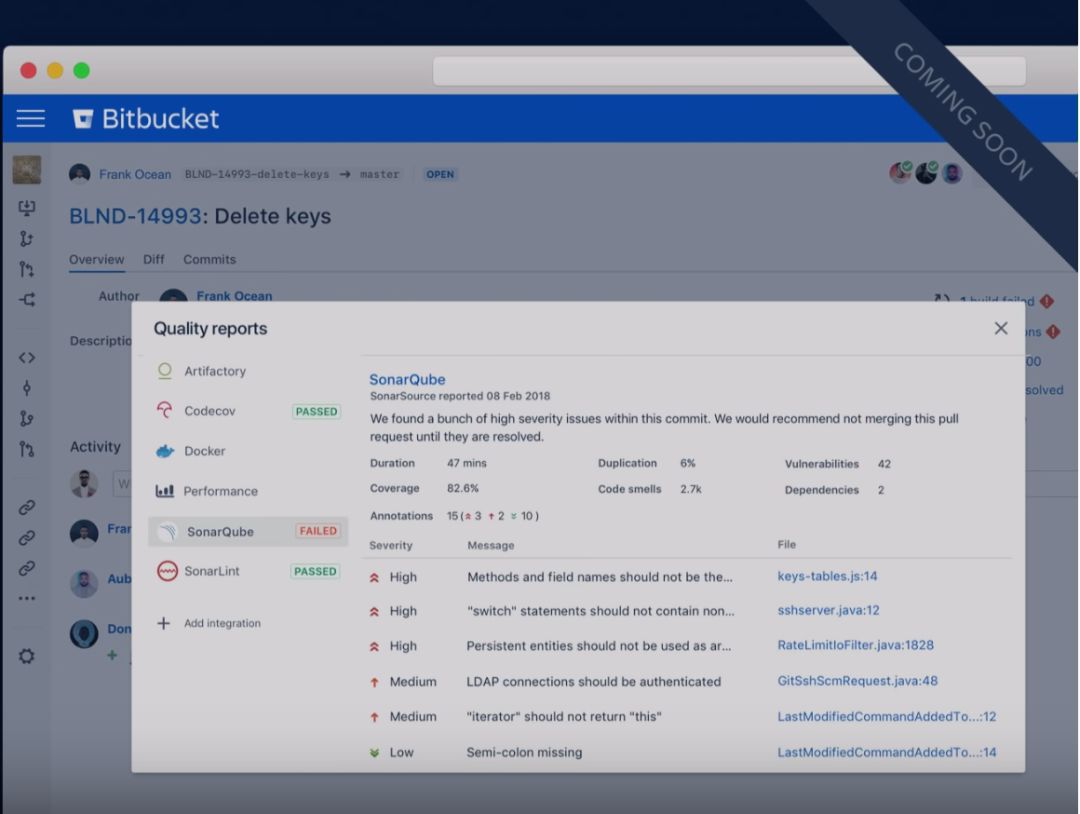Click the SonarLint red wave icon
This screenshot has width=1080, height=814.
(x=167, y=571)
